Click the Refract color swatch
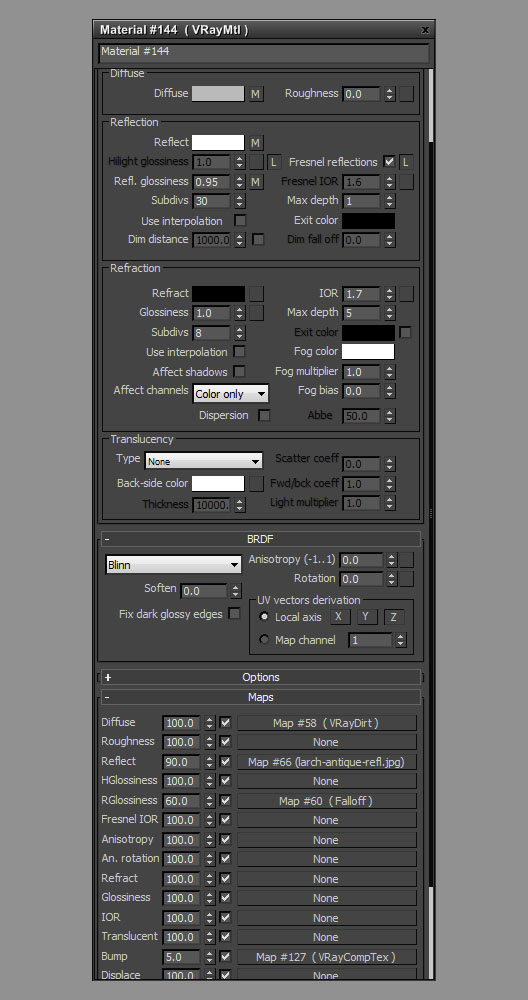This screenshot has width=528, height=1000. point(218,293)
